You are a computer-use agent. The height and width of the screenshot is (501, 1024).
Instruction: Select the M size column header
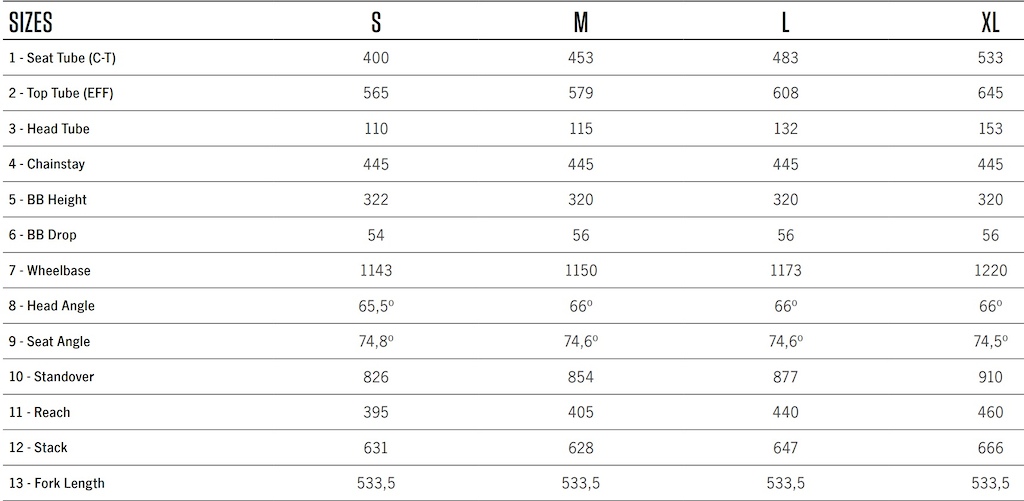(581, 24)
